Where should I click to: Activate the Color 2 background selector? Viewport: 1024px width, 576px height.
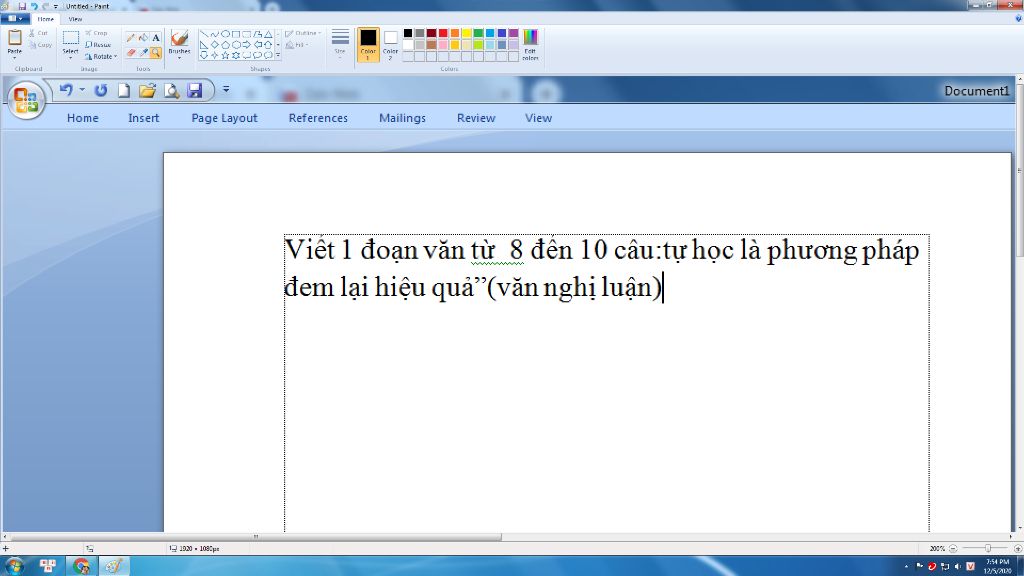(391, 44)
